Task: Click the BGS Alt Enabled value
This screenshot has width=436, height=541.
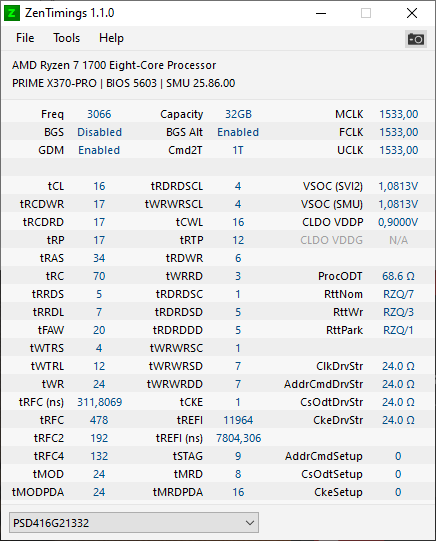Action: click(x=238, y=132)
